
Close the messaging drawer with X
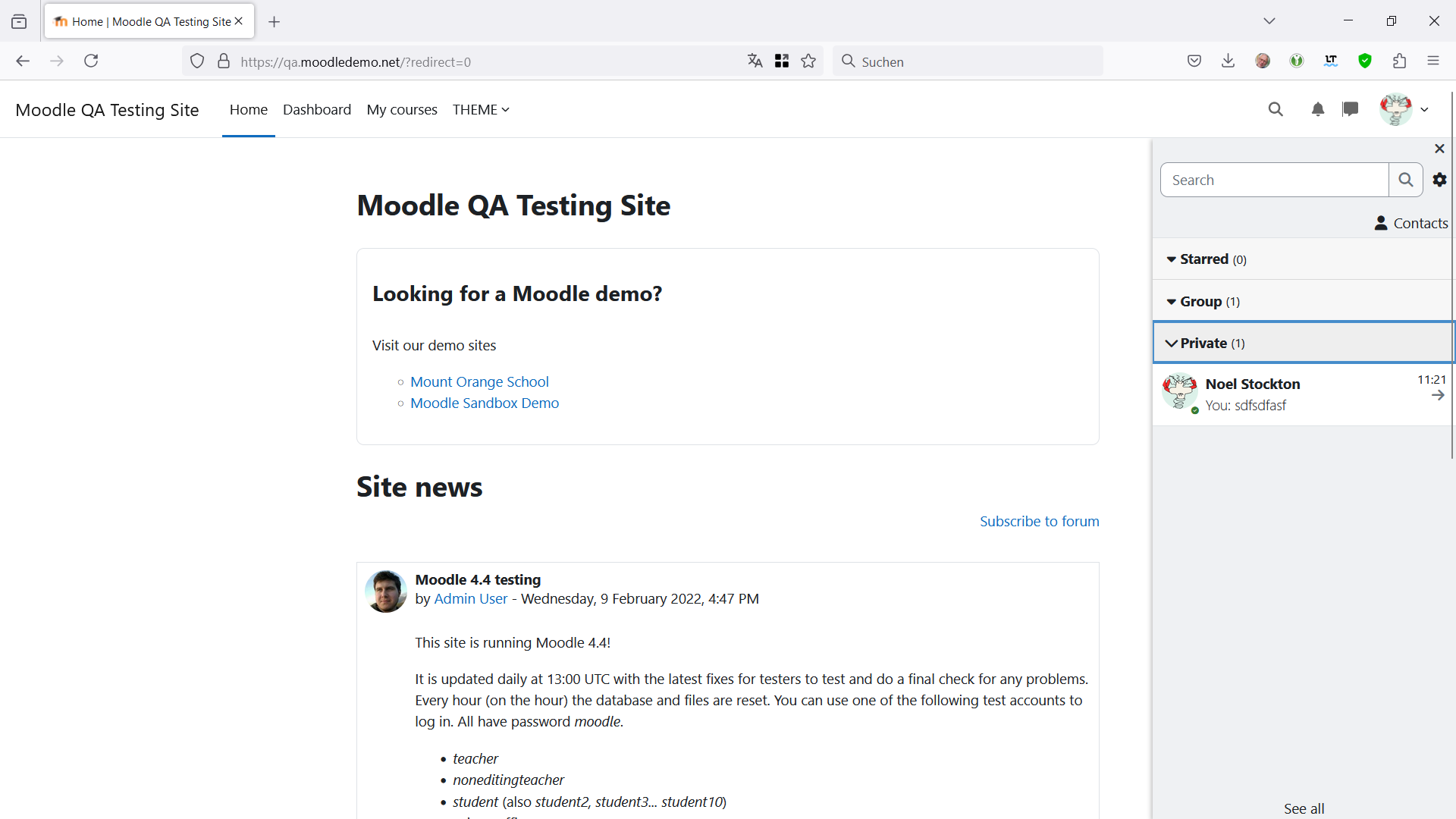[1439, 149]
